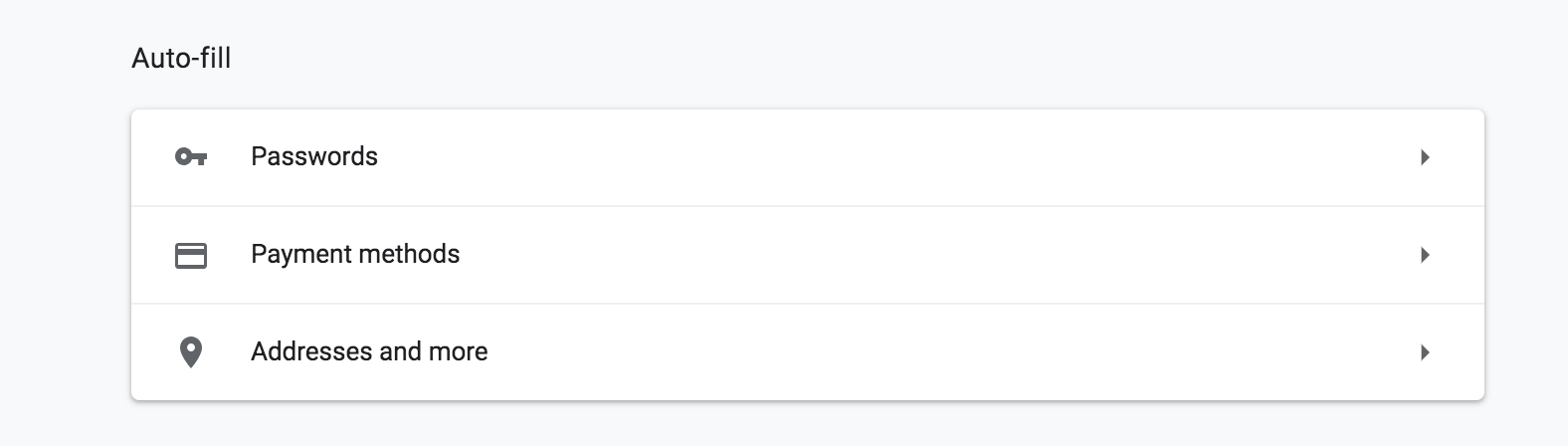The image size is (1568, 446).
Task: Click the Auto-fill section heading
Action: (181, 59)
